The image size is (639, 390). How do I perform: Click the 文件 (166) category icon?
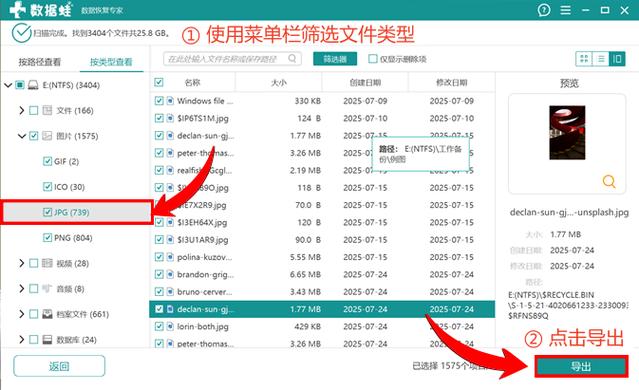click(47, 110)
